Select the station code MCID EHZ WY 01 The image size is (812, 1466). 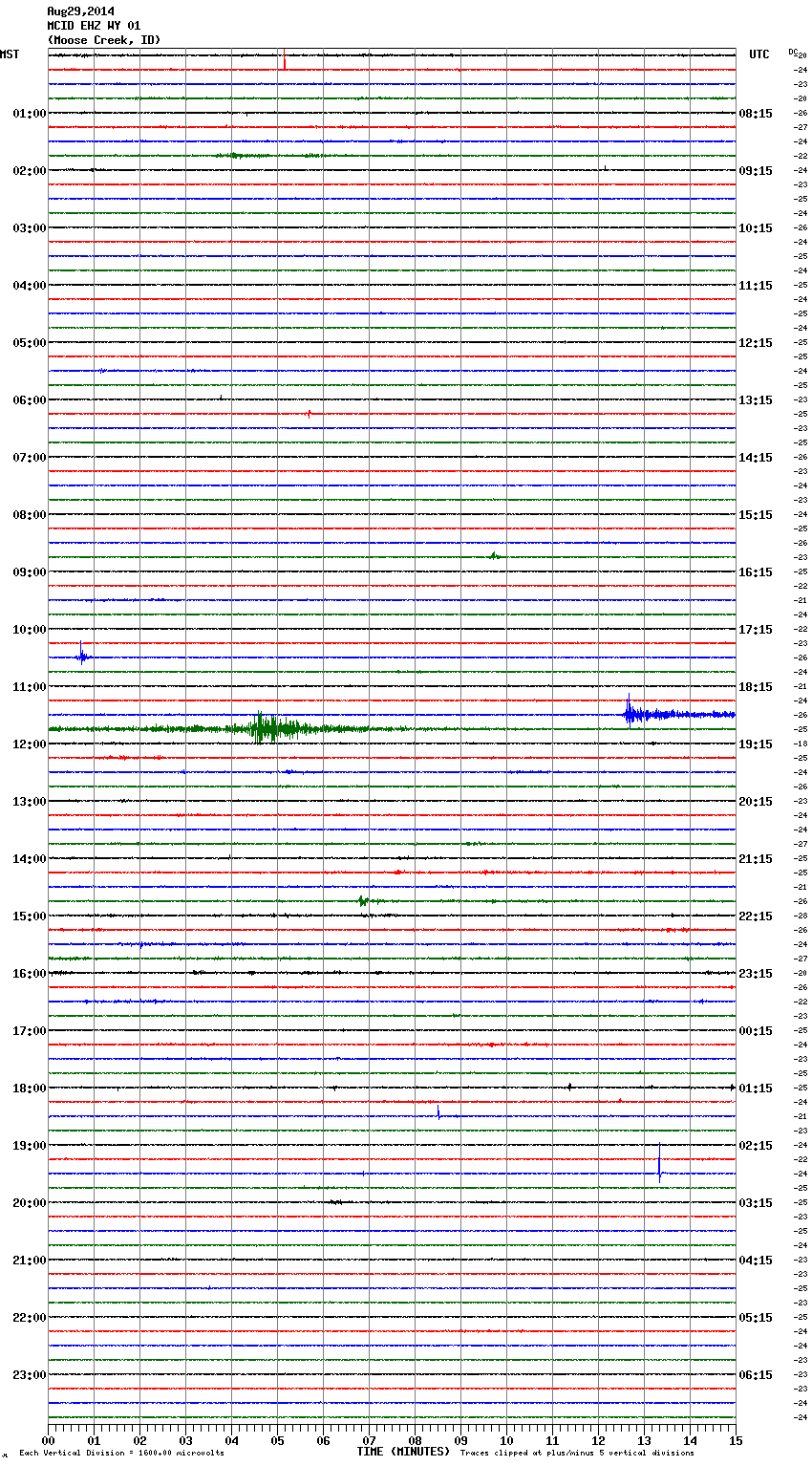[x=94, y=26]
